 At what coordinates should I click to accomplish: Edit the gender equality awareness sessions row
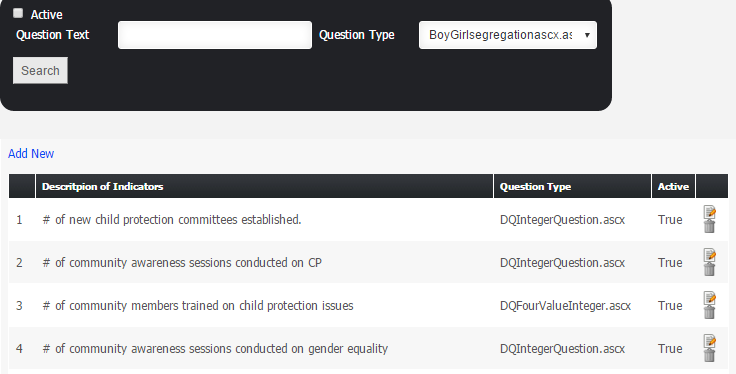710,341
